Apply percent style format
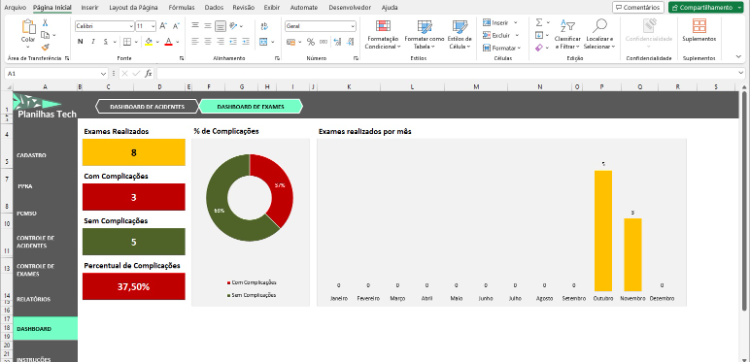This screenshot has width=750, height=362. [311, 42]
